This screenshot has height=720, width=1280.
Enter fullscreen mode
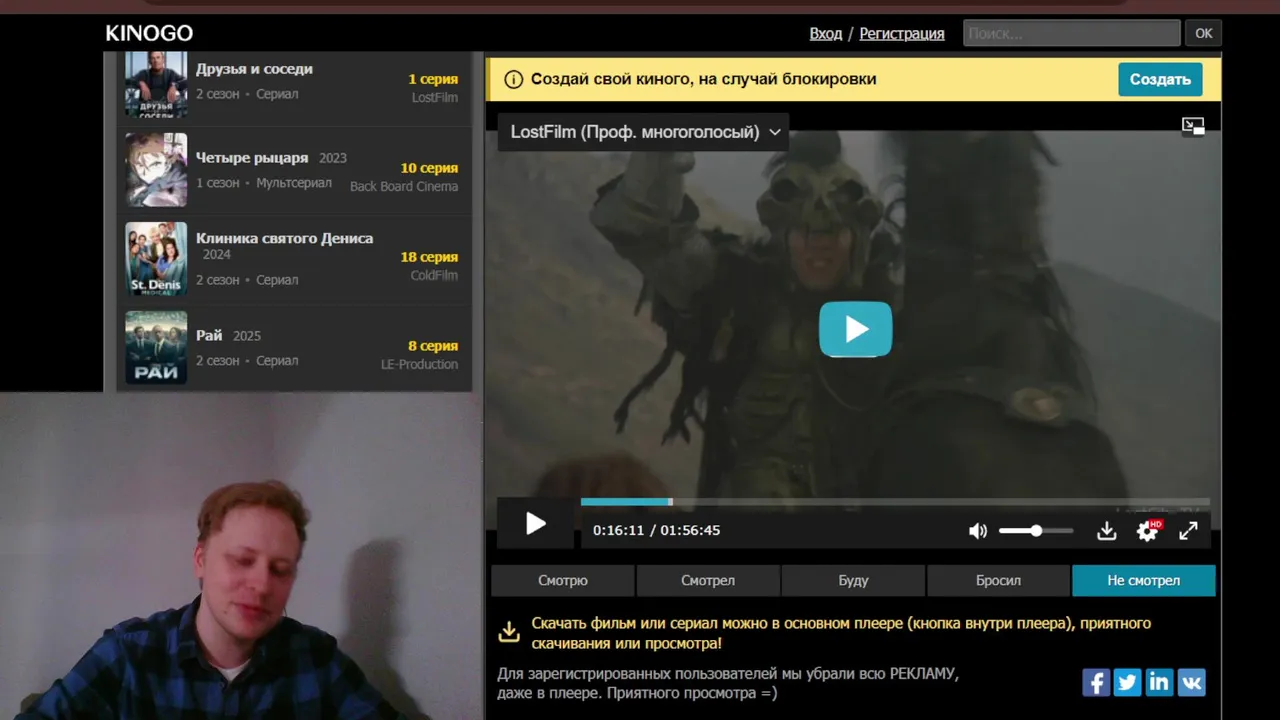click(x=1188, y=531)
